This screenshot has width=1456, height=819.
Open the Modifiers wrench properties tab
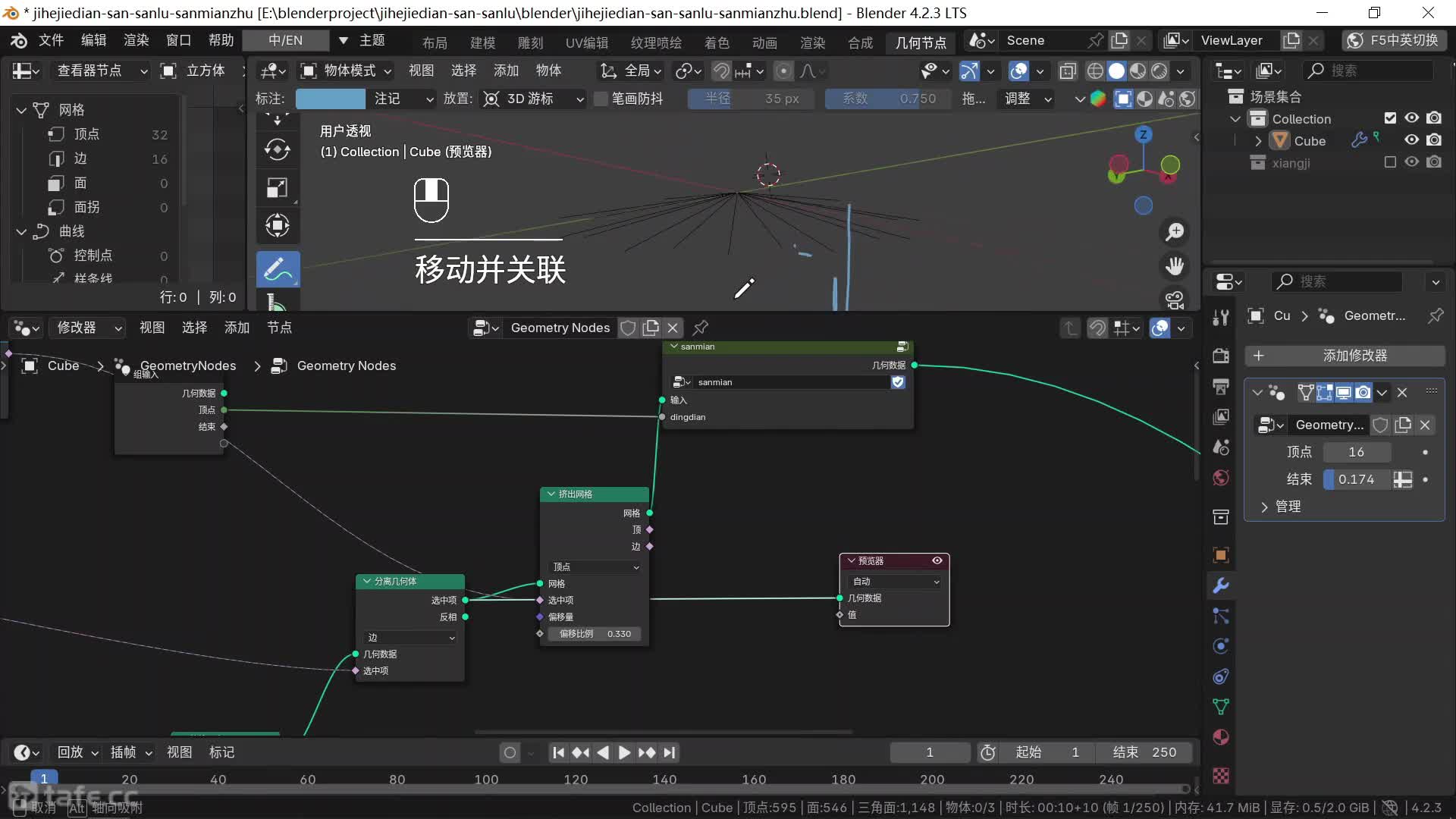click(1220, 585)
